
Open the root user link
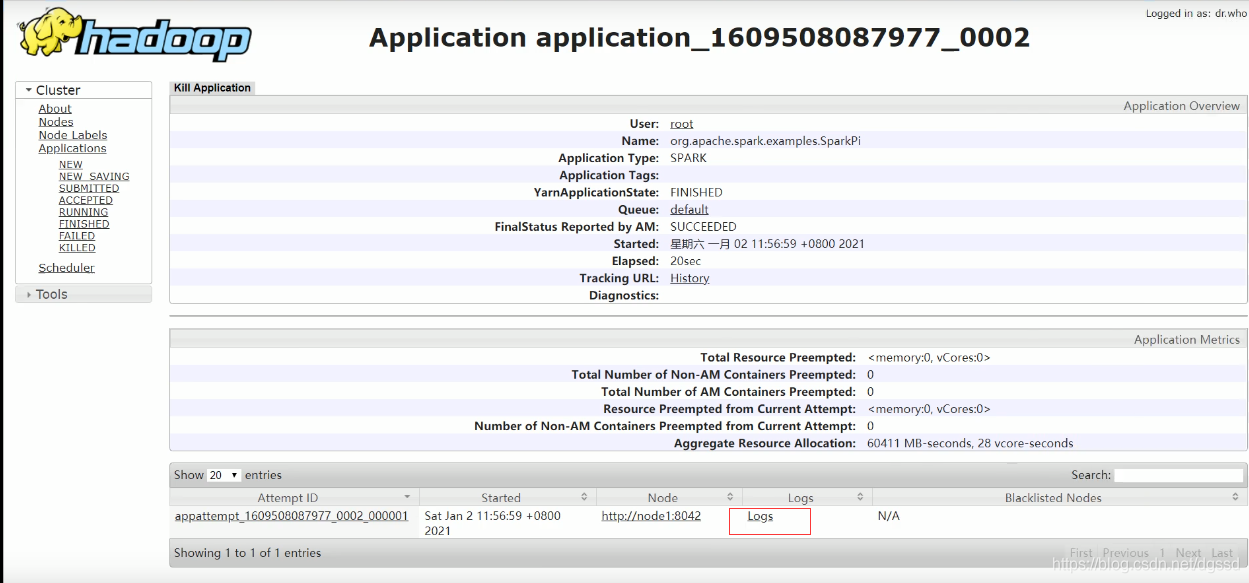pyautogui.click(x=681, y=124)
